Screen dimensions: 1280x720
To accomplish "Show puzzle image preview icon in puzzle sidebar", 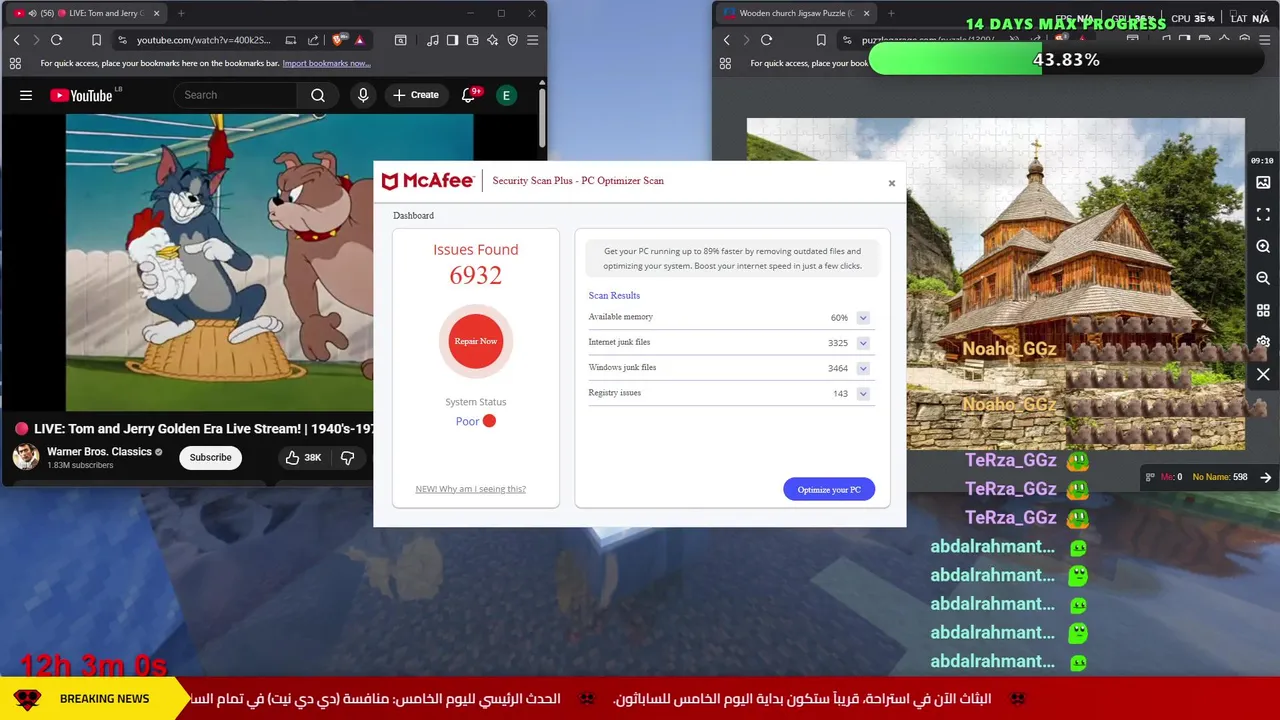I will point(1263,182).
